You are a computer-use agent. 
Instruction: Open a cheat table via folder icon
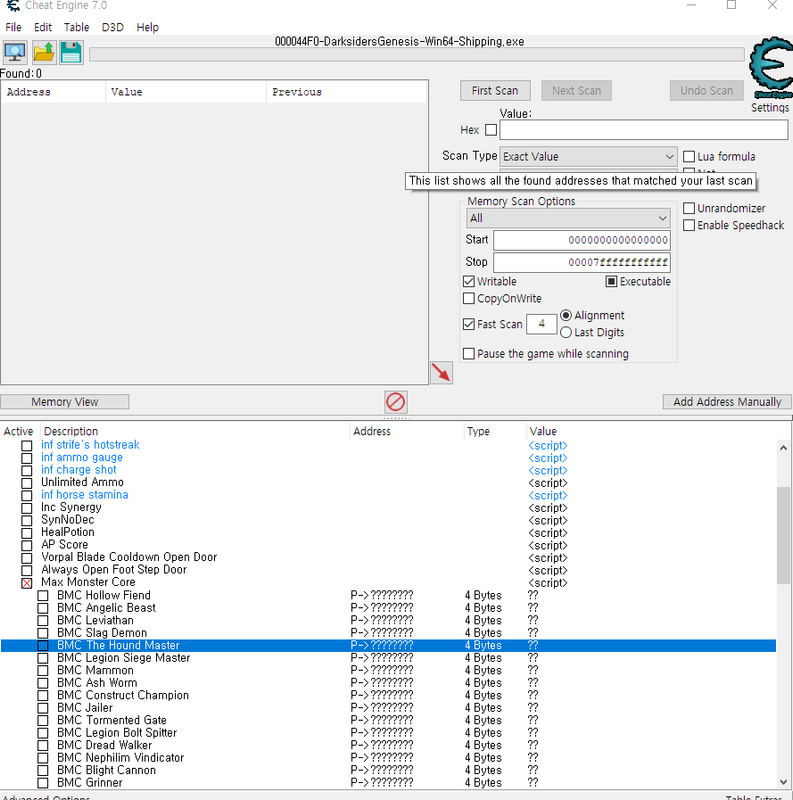pos(44,52)
